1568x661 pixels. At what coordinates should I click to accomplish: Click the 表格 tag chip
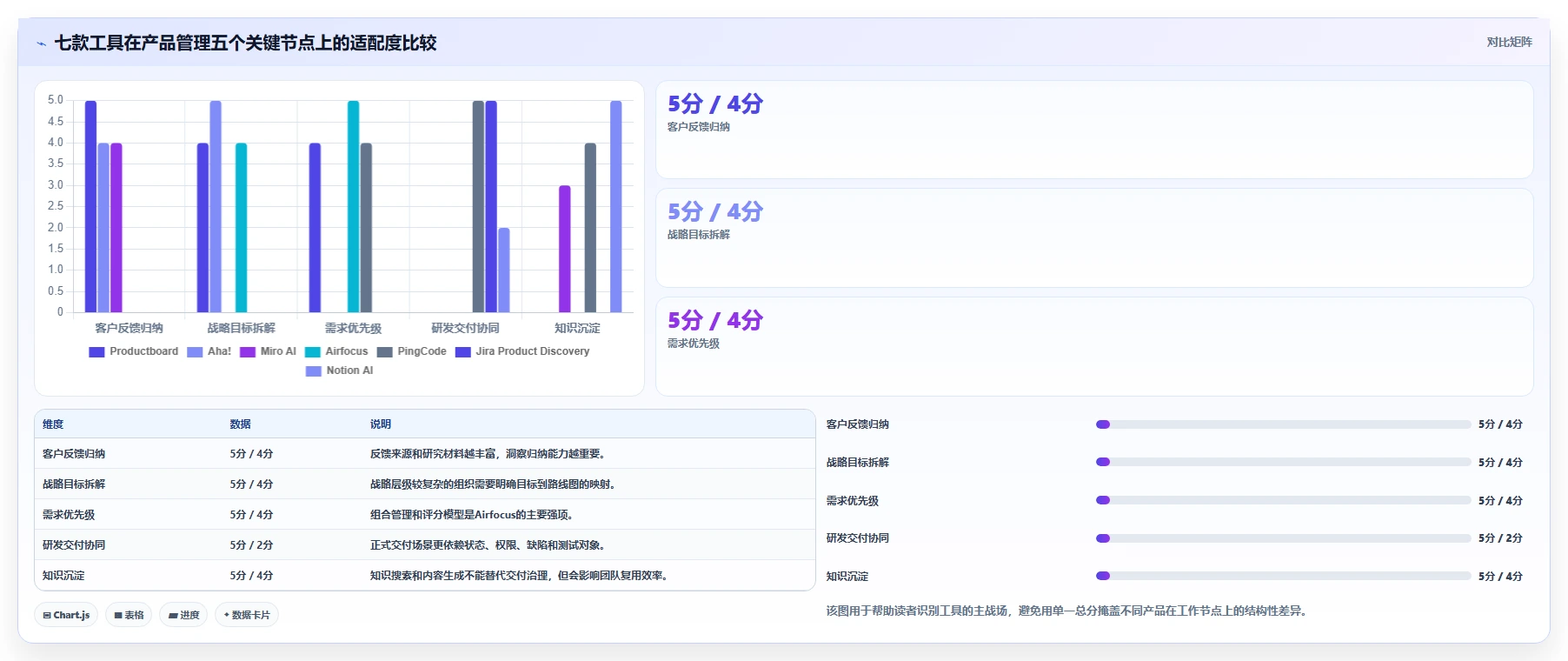[129, 615]
